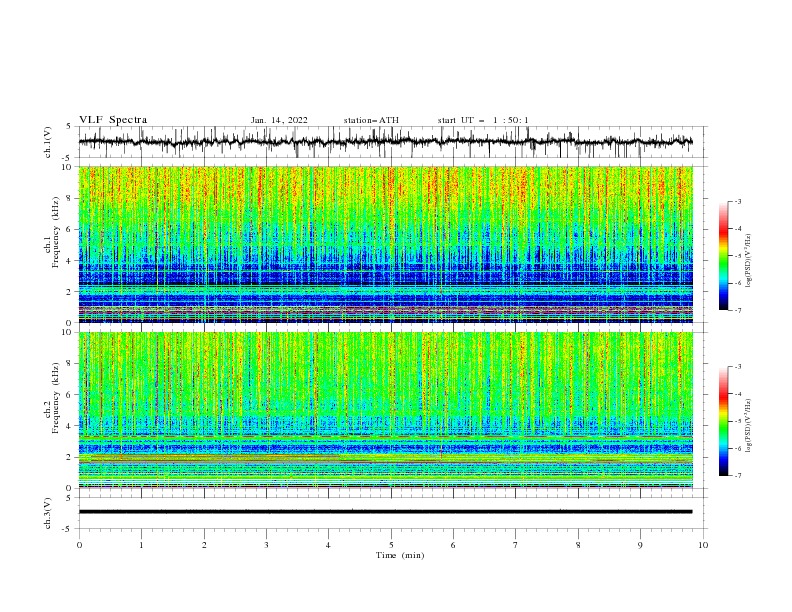The height and width of the screenshot is (612, 792).
Task: Click the ch.1 color bar 'log(PSD)(V²/Hz)' label
Action: pyautogui.click(x=749, y=261)
